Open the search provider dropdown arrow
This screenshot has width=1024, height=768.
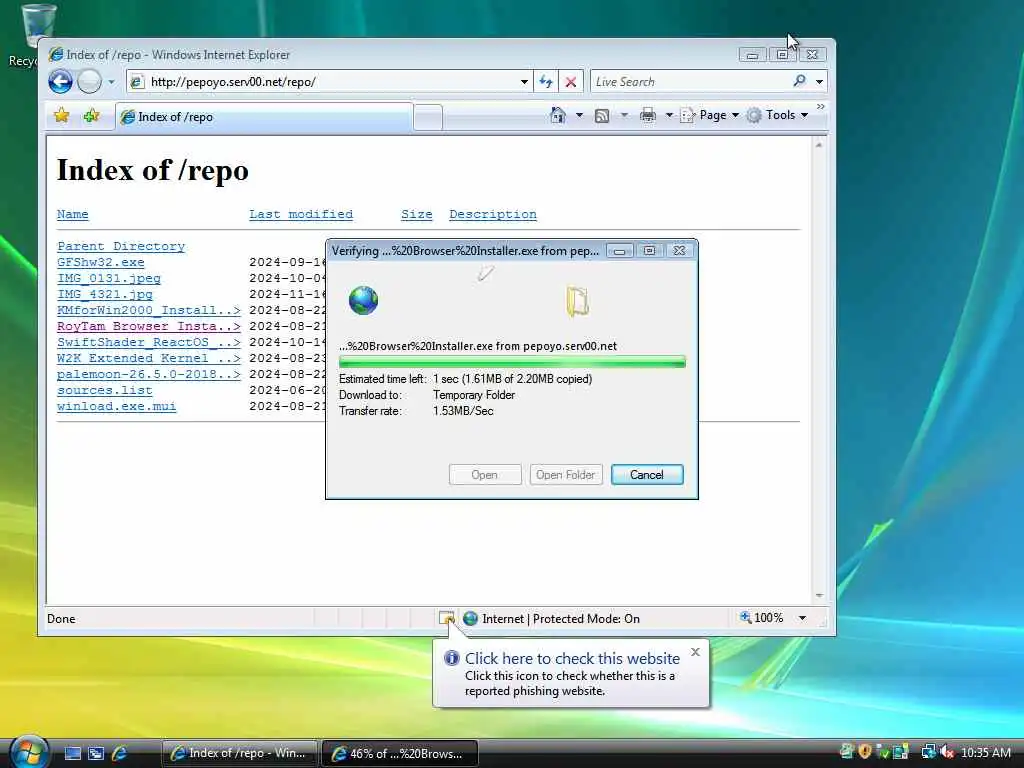[820, 82]
